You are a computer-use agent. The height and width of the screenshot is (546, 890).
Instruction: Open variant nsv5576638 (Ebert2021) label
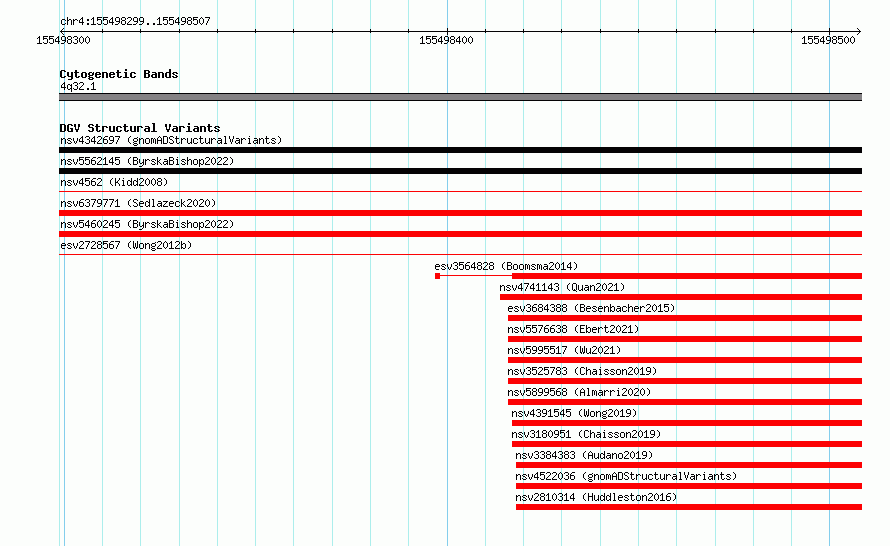(573, 329)
